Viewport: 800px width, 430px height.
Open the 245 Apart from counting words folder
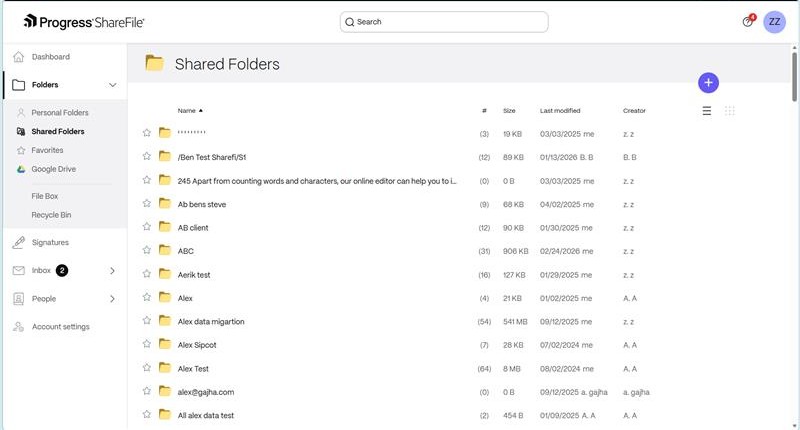click(317, 181)
